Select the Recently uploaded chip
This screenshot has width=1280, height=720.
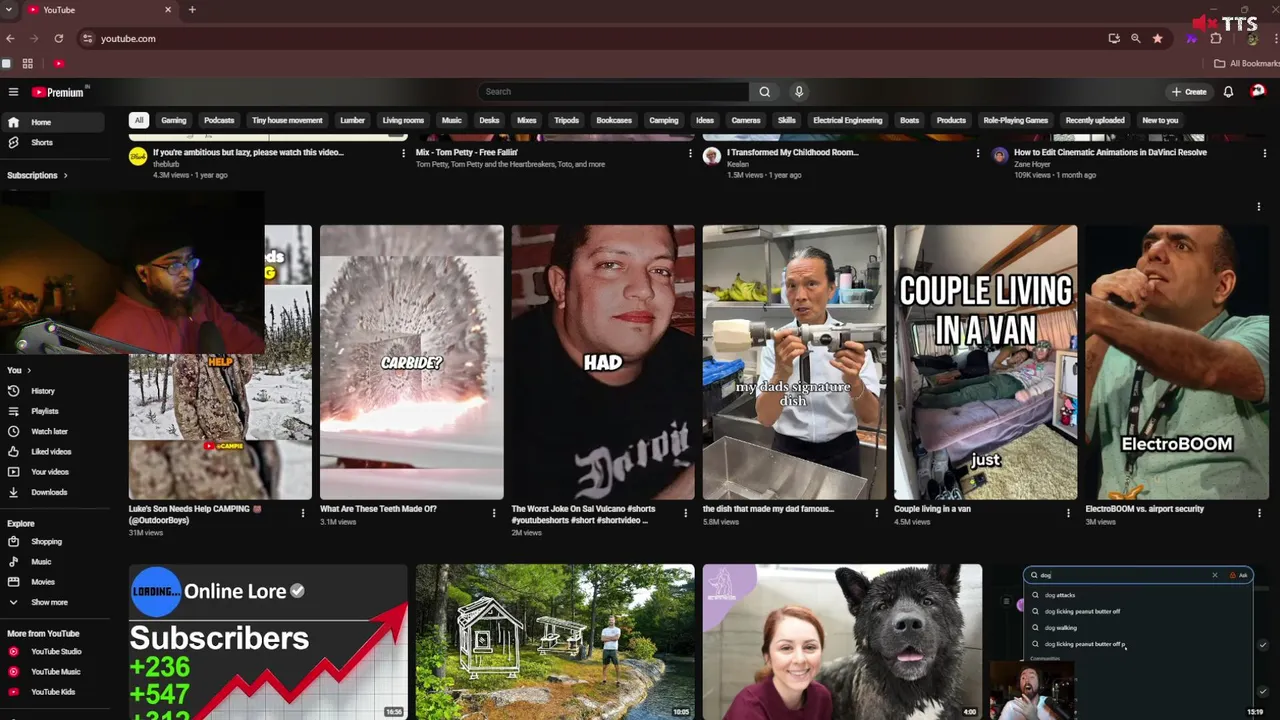pyautogui.click(x=1095, y=120)
